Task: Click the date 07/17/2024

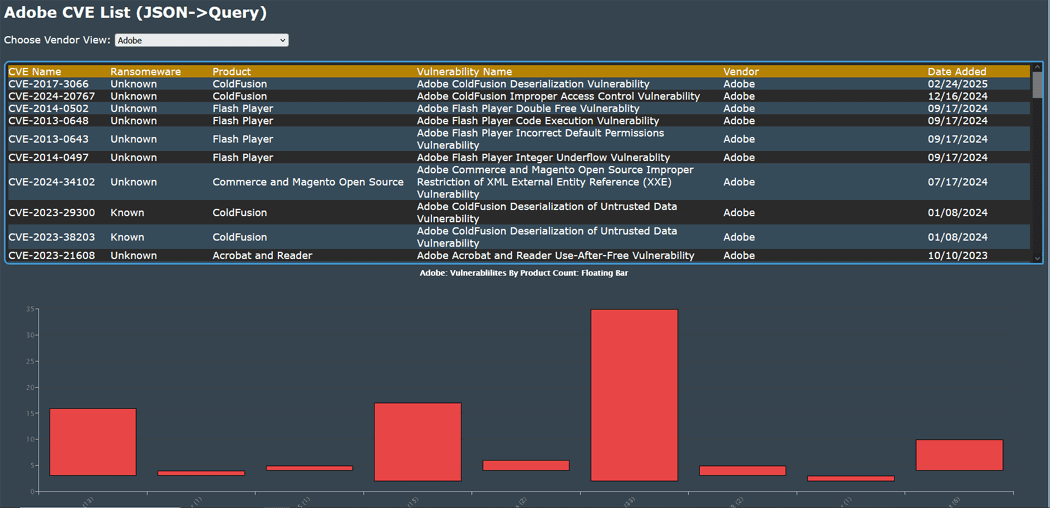Action: tap(958, 182)
